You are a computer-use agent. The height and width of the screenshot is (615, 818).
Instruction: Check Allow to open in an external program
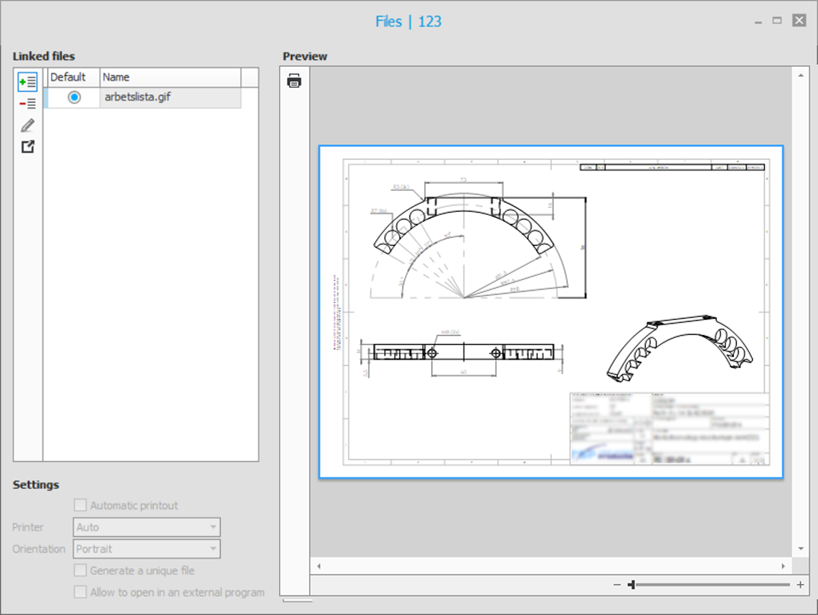81,592
